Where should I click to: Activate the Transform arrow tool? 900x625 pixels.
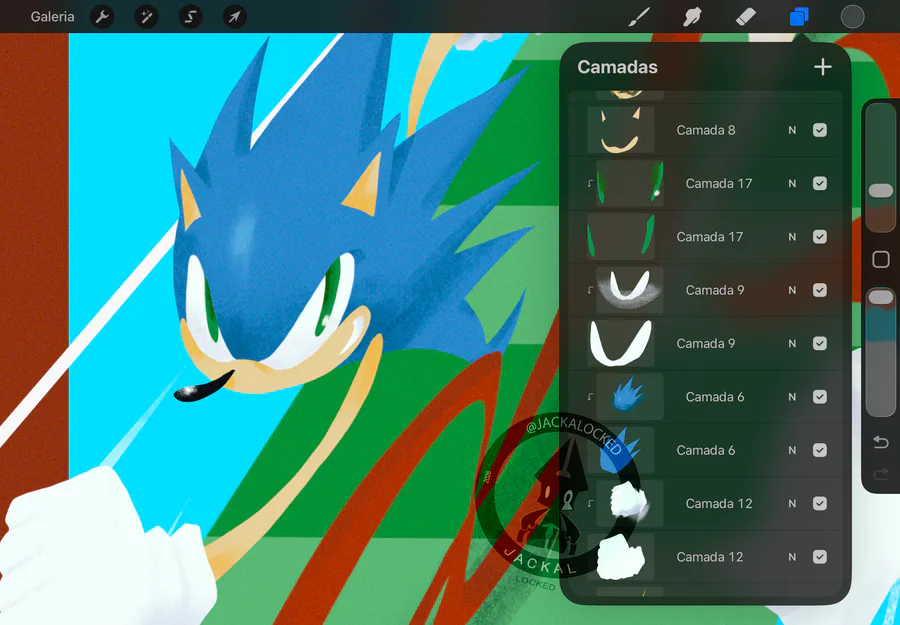tap(235, 17)
